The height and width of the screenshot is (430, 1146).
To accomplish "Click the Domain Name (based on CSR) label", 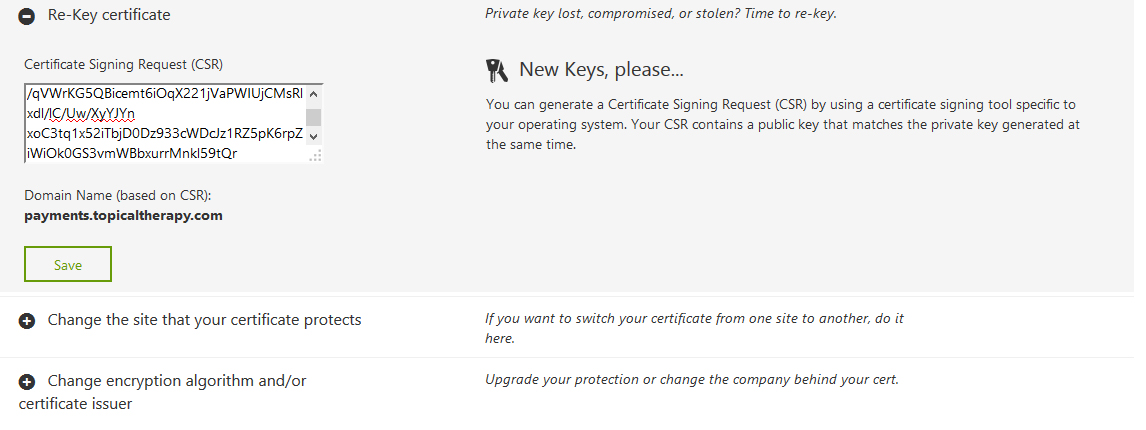I will pyautogui.click(x=118, y=196).
